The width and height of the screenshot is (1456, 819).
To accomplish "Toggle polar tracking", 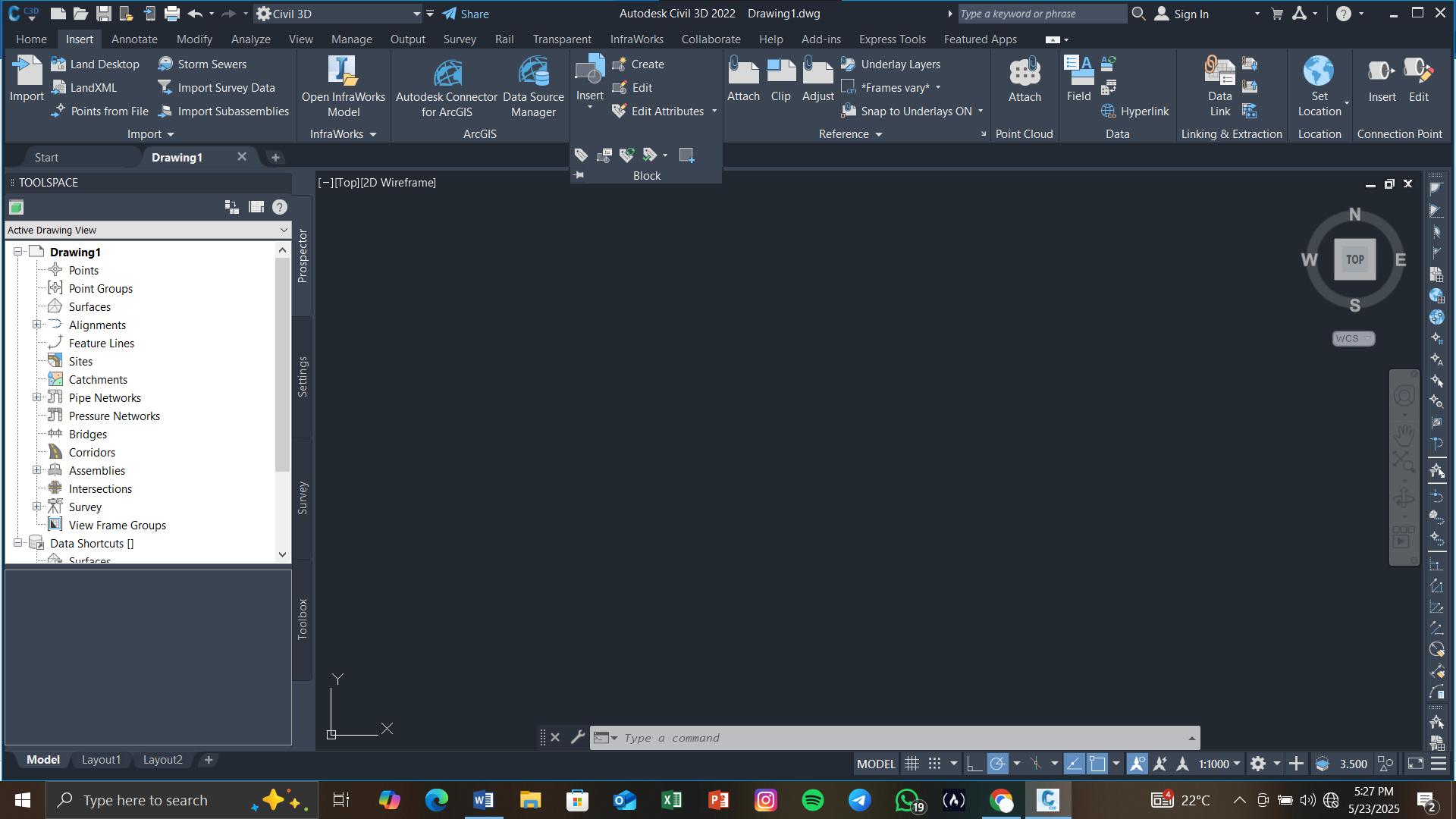I will point(997,764).
